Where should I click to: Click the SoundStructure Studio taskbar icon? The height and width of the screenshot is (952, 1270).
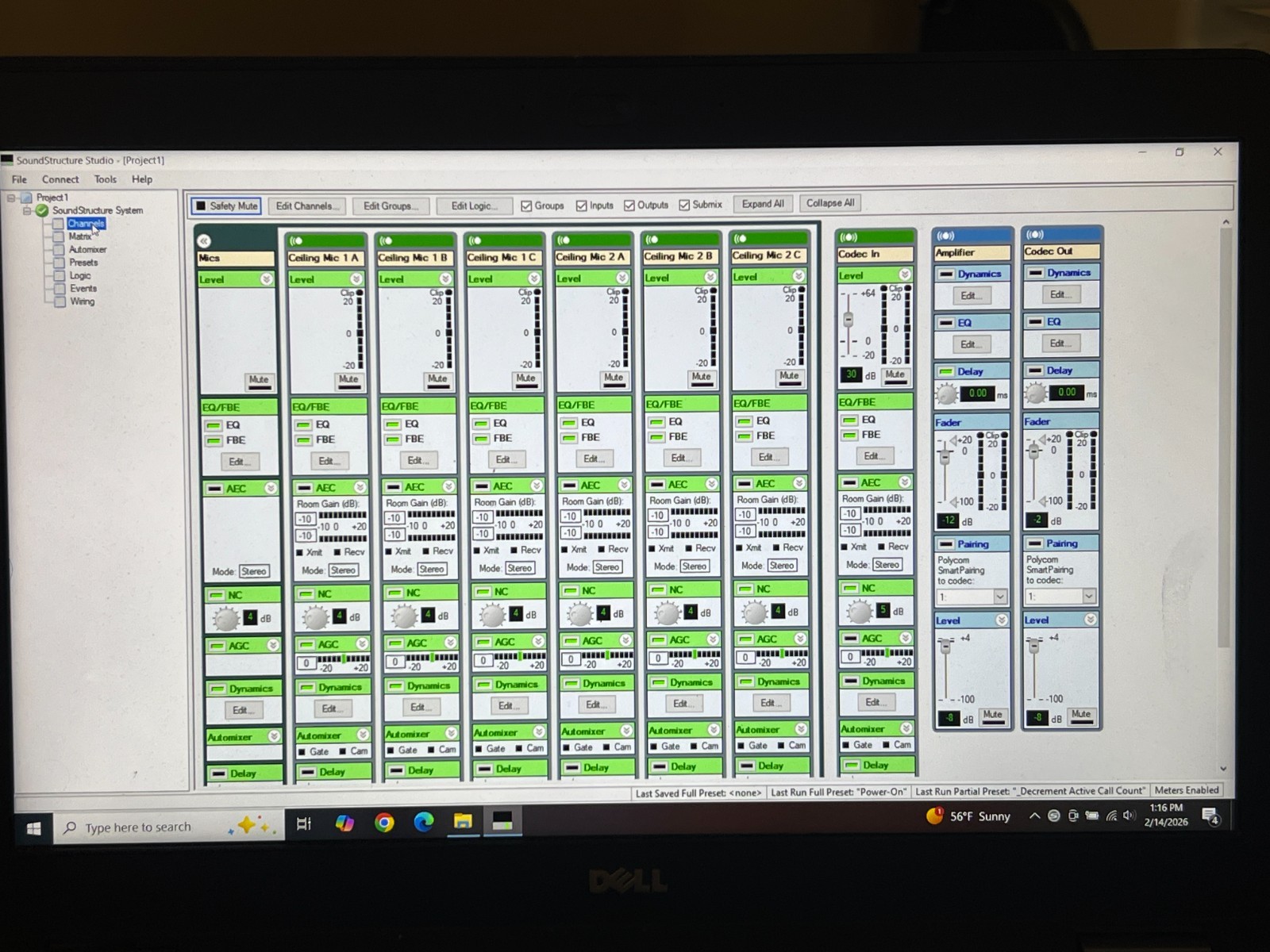click(502, 821)
